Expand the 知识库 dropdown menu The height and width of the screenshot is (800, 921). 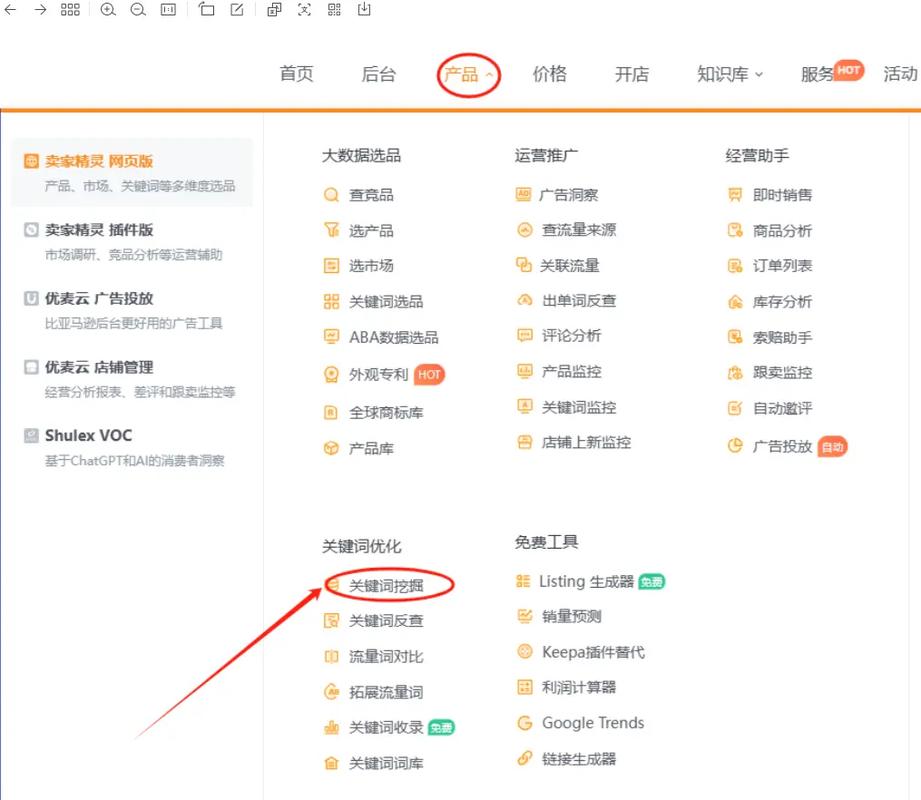click(x=729, y=74)
